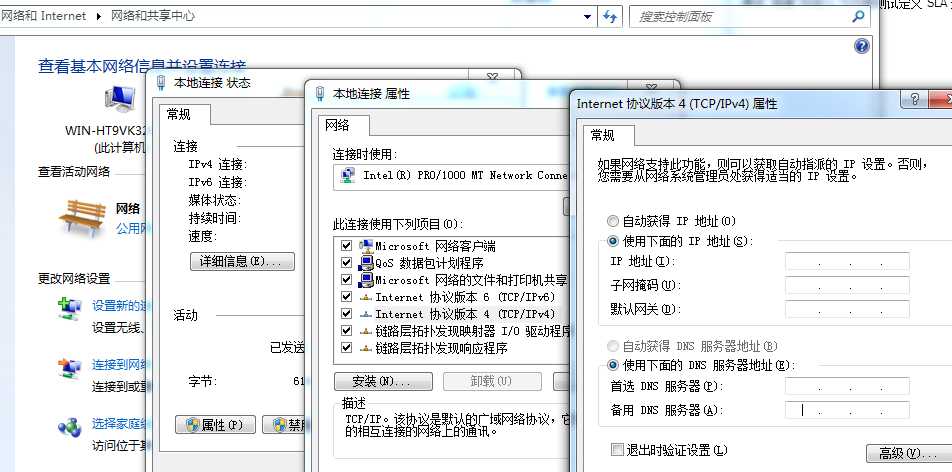952x472 pixels.
Task: Click the Microsoft 网络客户端 item icon
Action: click(x=366, y=246)
